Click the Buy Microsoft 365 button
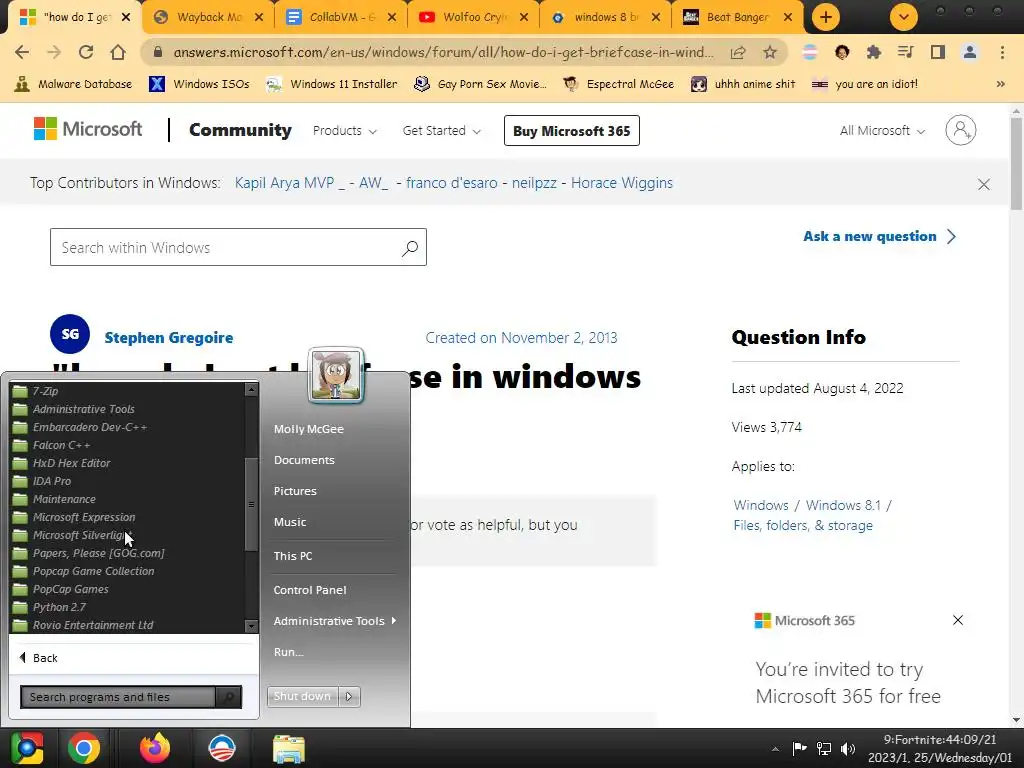Screen dimensions: 1024x768 coord(571,131)
